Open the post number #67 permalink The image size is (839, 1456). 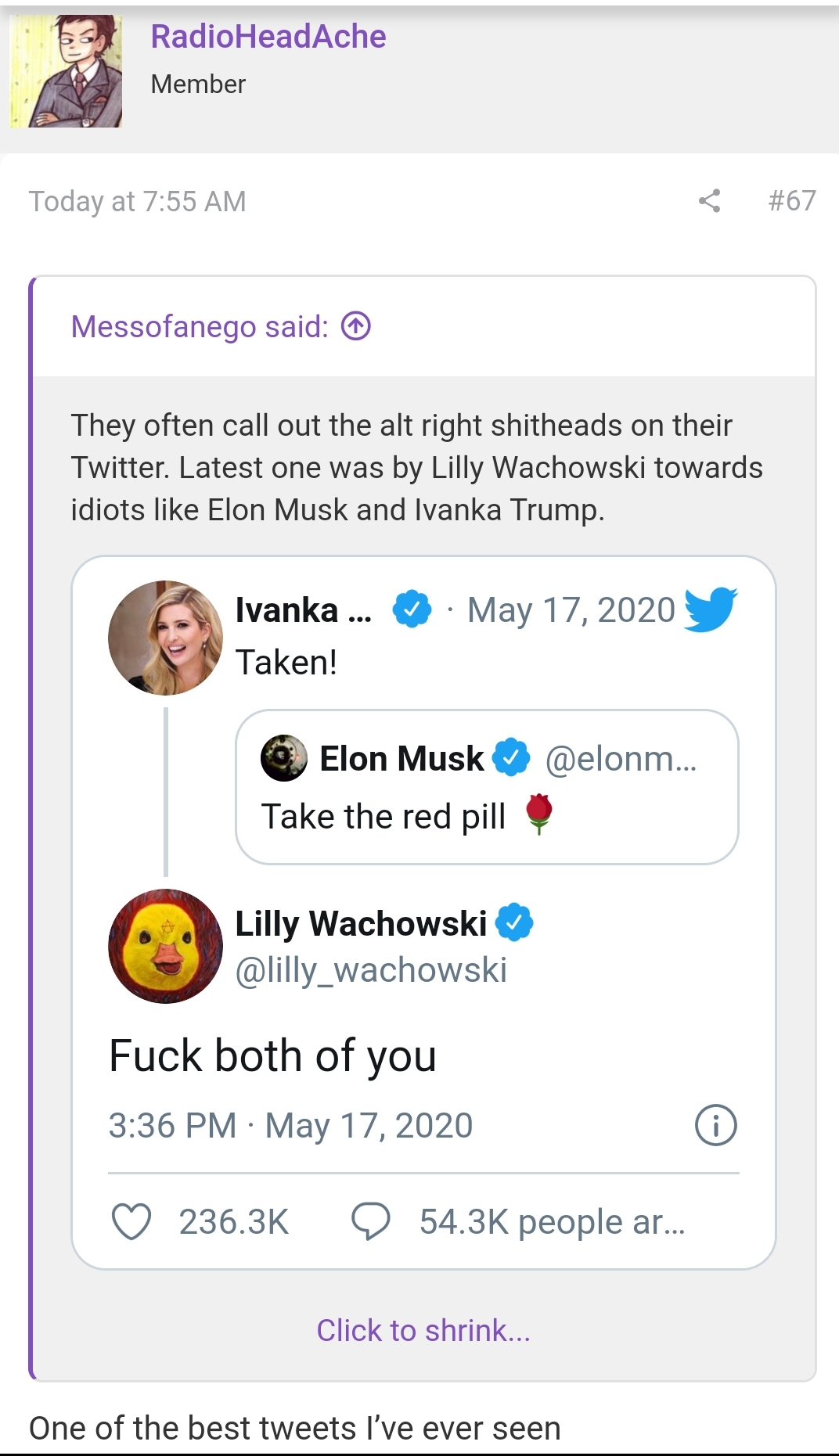pyautogui.click(x=792, y=201)
